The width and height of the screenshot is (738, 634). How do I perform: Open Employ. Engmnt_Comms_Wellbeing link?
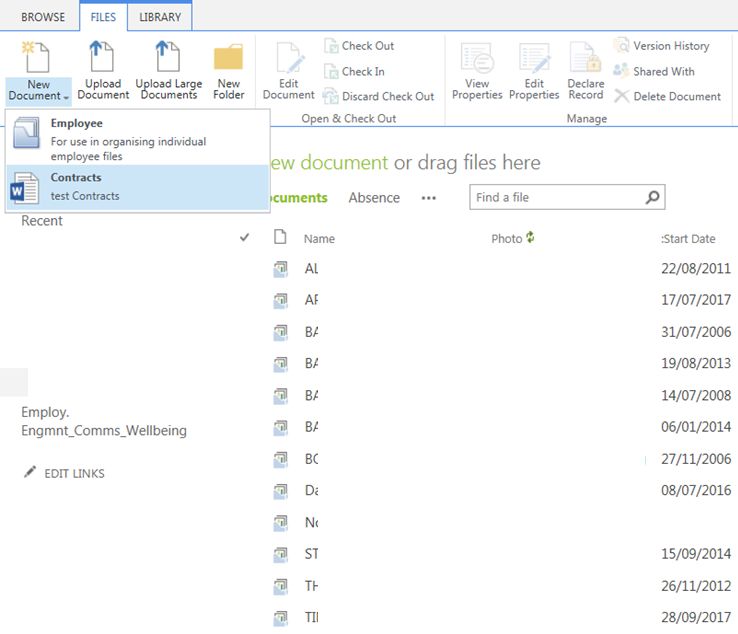(x=104, y=421)
